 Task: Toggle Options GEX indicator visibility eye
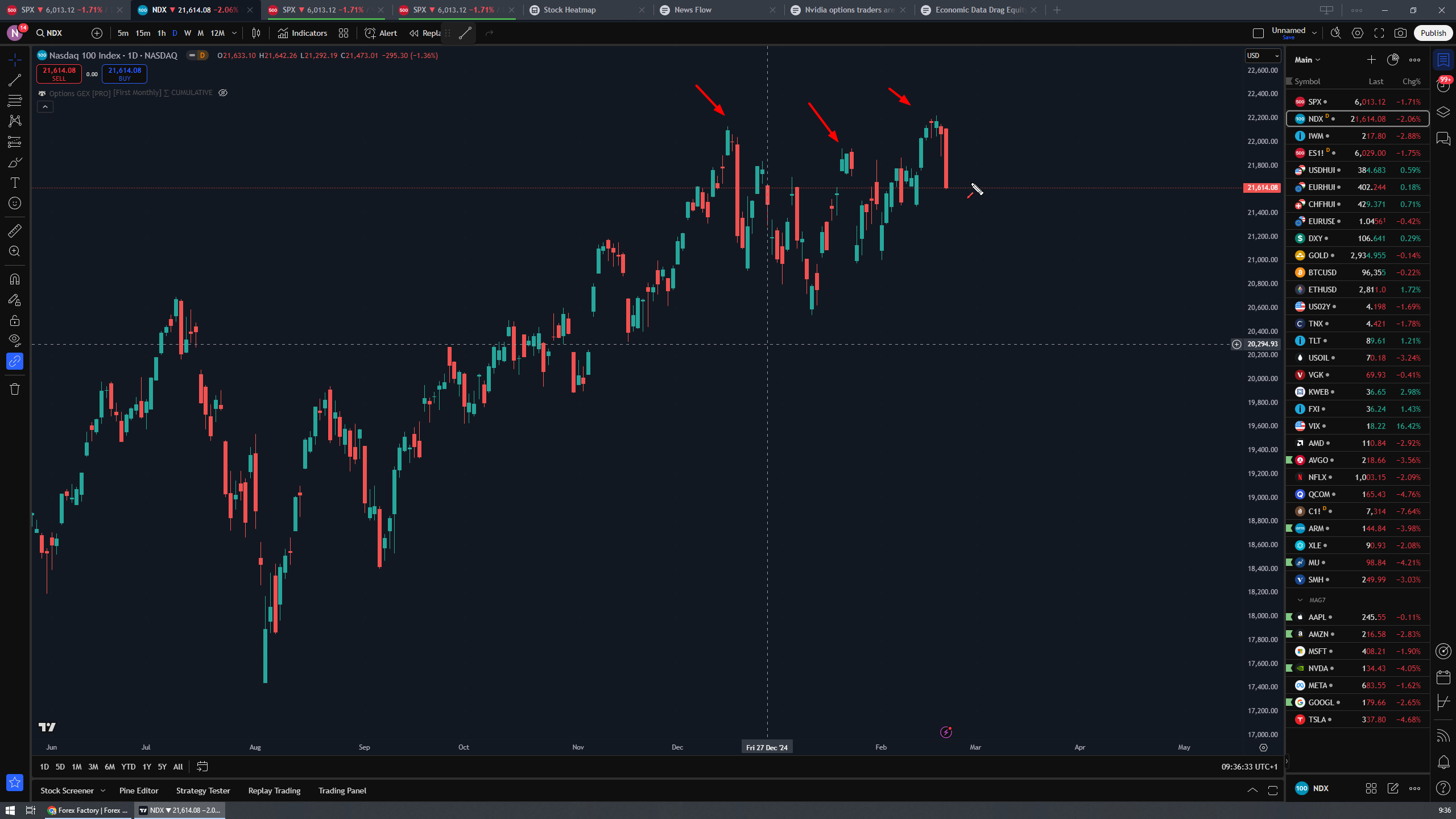[223, 93]
